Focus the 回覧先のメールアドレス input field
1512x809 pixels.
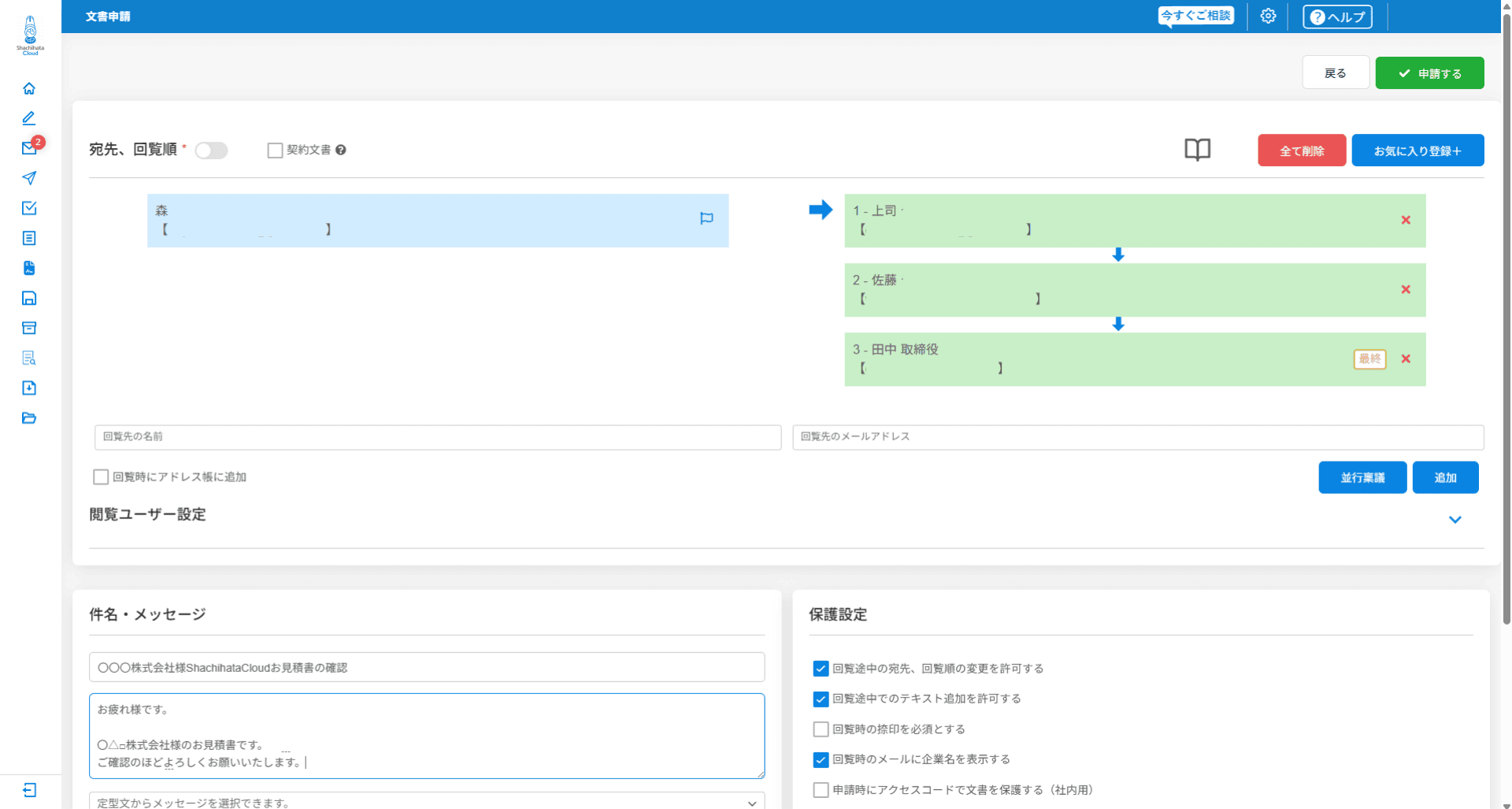1138,437
